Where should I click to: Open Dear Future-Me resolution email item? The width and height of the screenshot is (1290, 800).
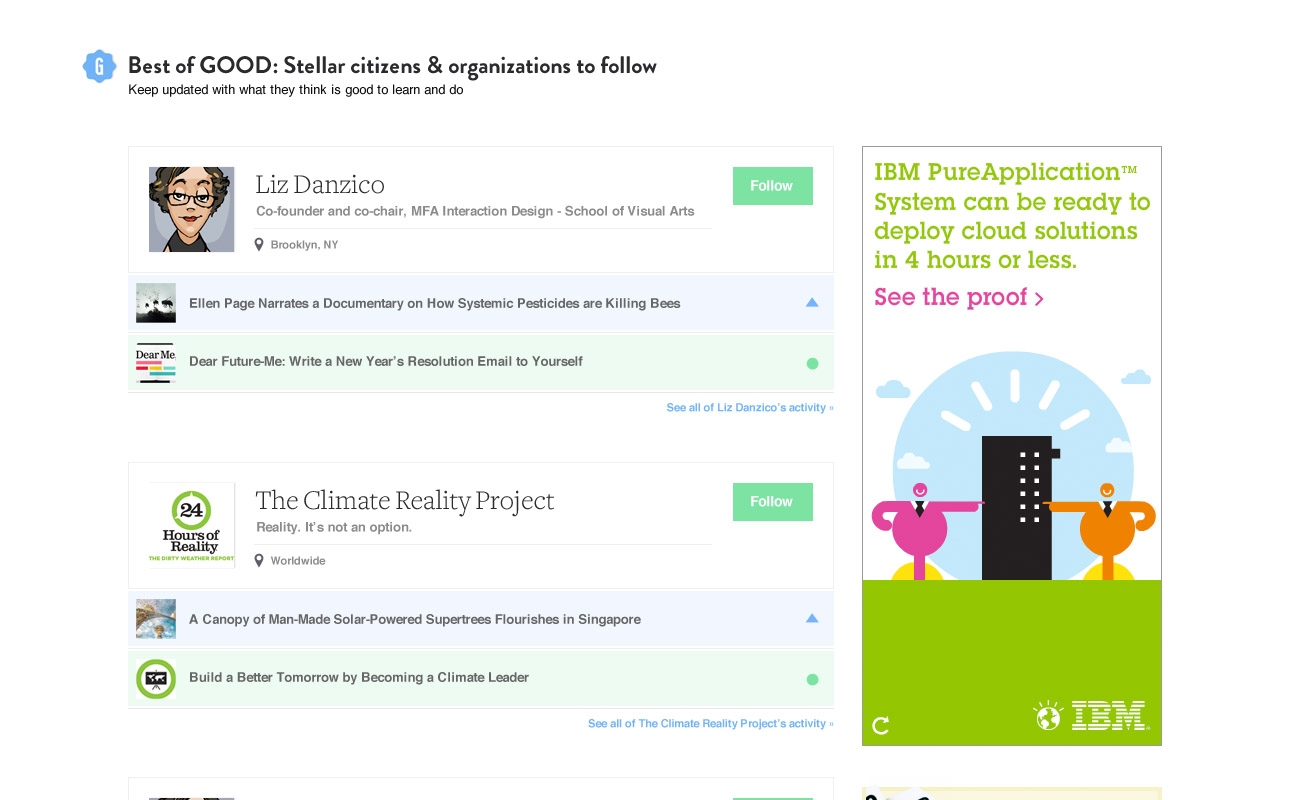(386, 361)
